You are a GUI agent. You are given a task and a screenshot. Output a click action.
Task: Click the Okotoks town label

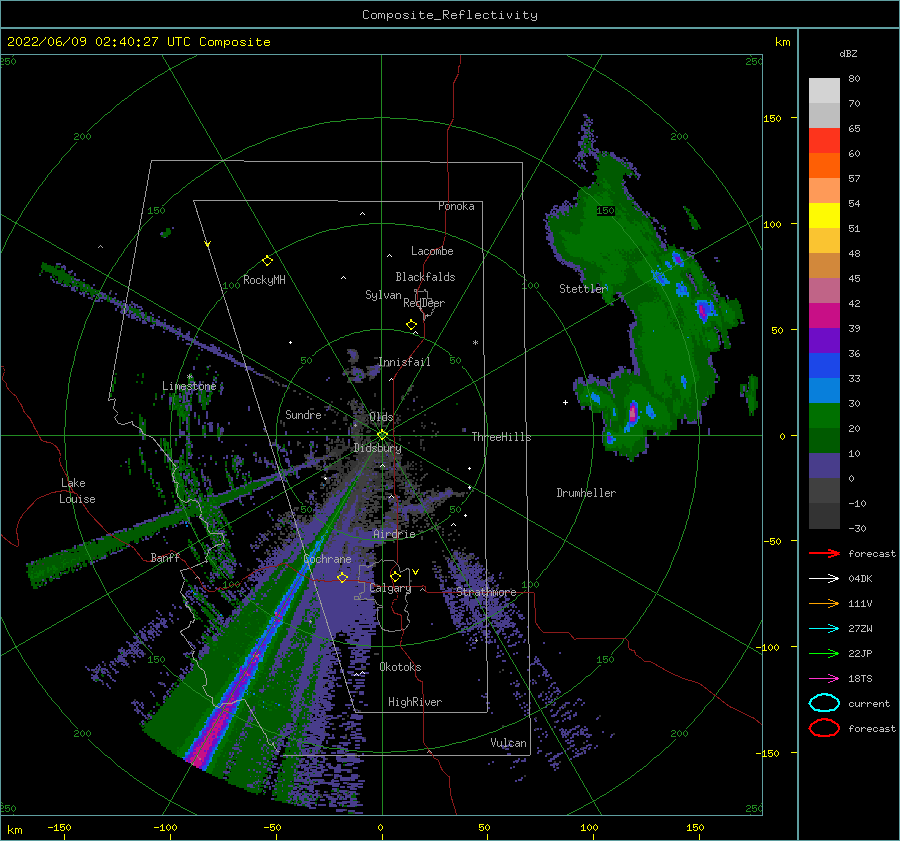400,667
